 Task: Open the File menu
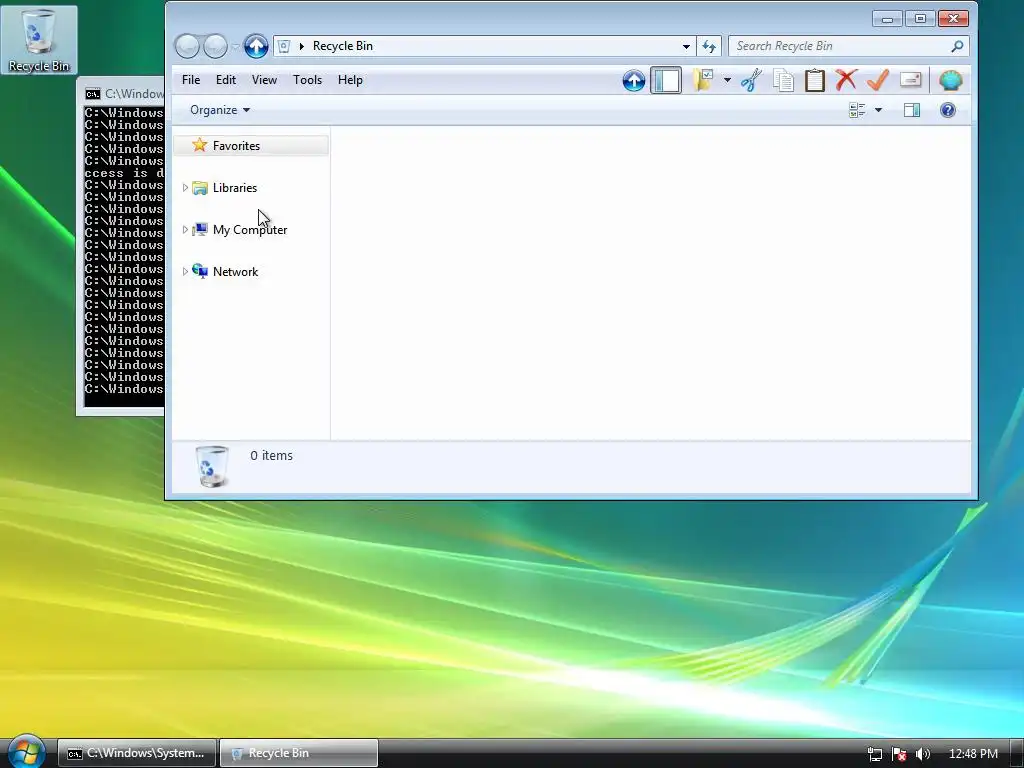(191, 80)
